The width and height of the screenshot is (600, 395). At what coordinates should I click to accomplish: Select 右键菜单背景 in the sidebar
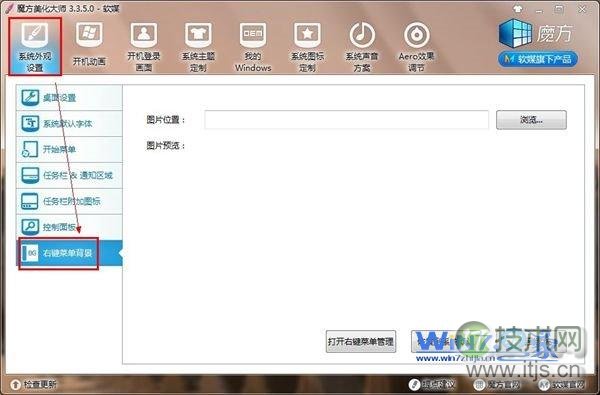(69, 253)
